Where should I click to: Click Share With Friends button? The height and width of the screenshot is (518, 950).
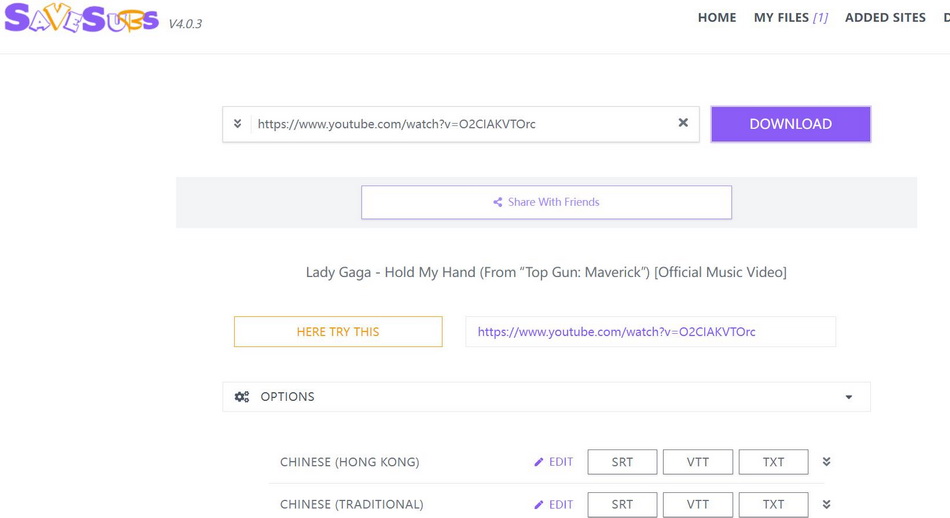tap(546, 202)
